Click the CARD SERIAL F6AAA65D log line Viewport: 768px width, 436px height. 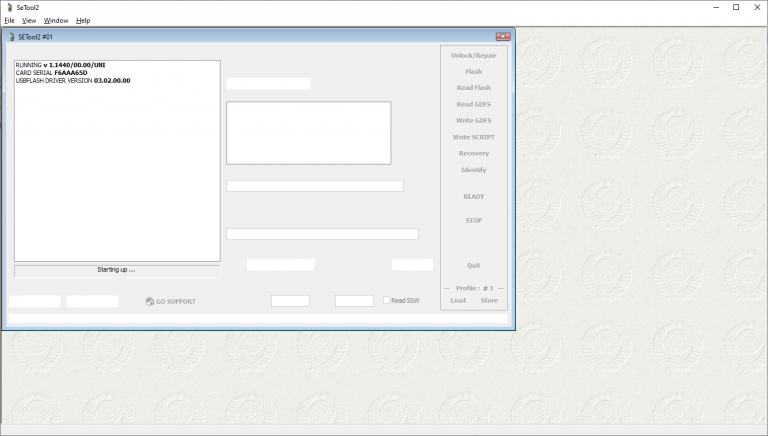coord(51,73)
